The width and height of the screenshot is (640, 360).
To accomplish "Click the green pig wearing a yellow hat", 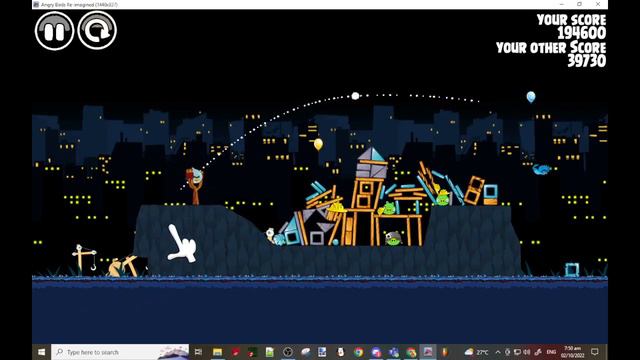I will point(442,197).
